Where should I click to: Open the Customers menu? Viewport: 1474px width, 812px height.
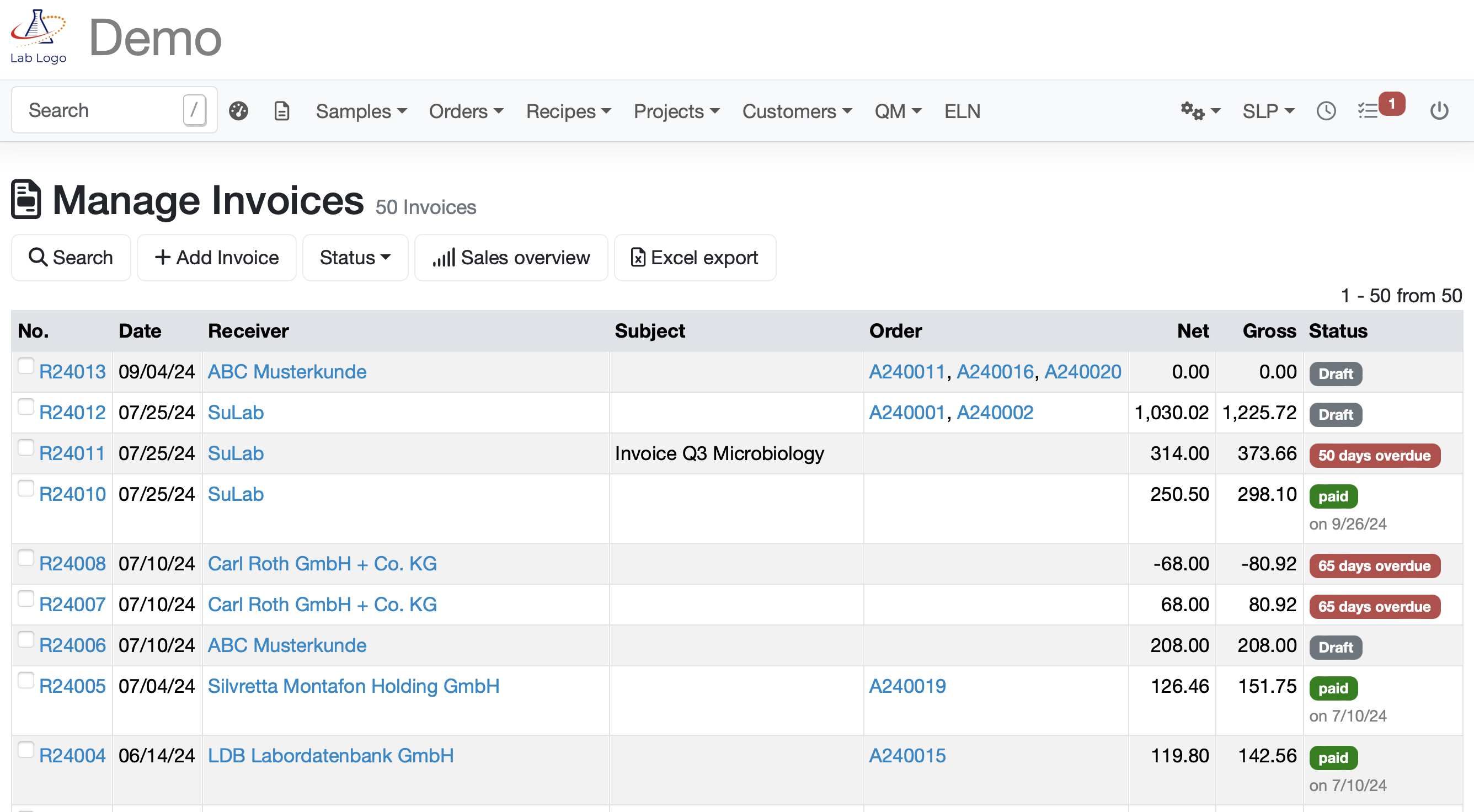tap(797, 110)
